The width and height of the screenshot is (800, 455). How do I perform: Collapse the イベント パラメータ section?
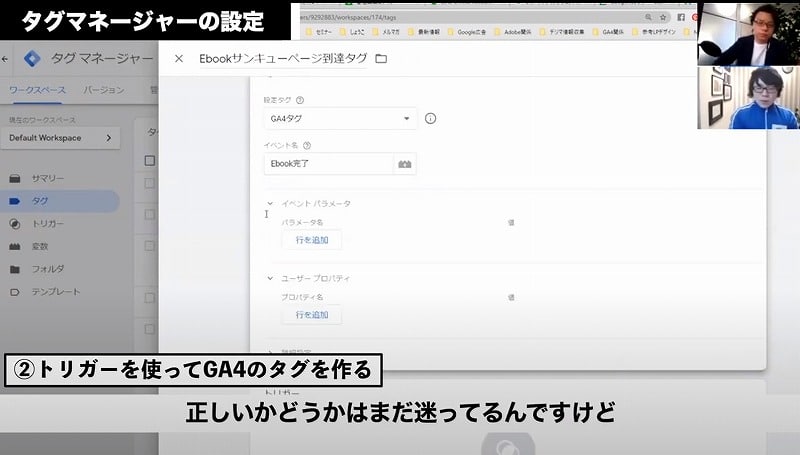point(270,203)
